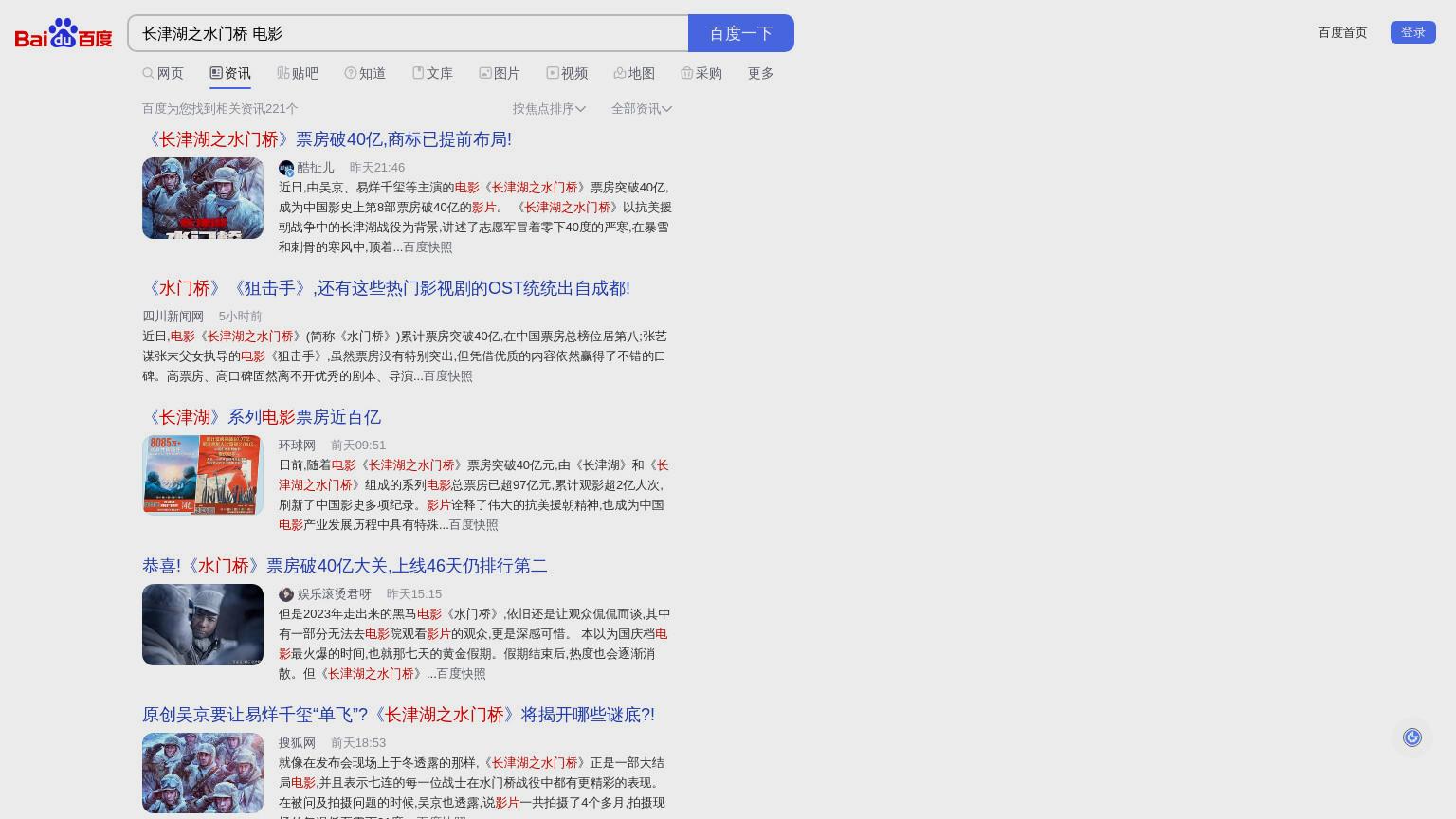Click the 资讯 news icon
The width and height of the screenshot is (1456, 819).
click(216, 73)
